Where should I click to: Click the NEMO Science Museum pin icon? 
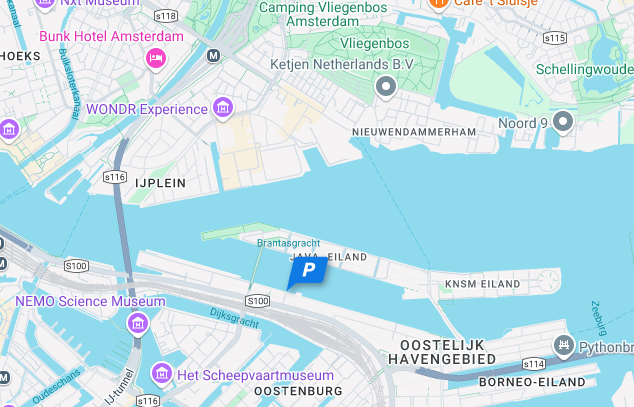(x=138, y=324)
